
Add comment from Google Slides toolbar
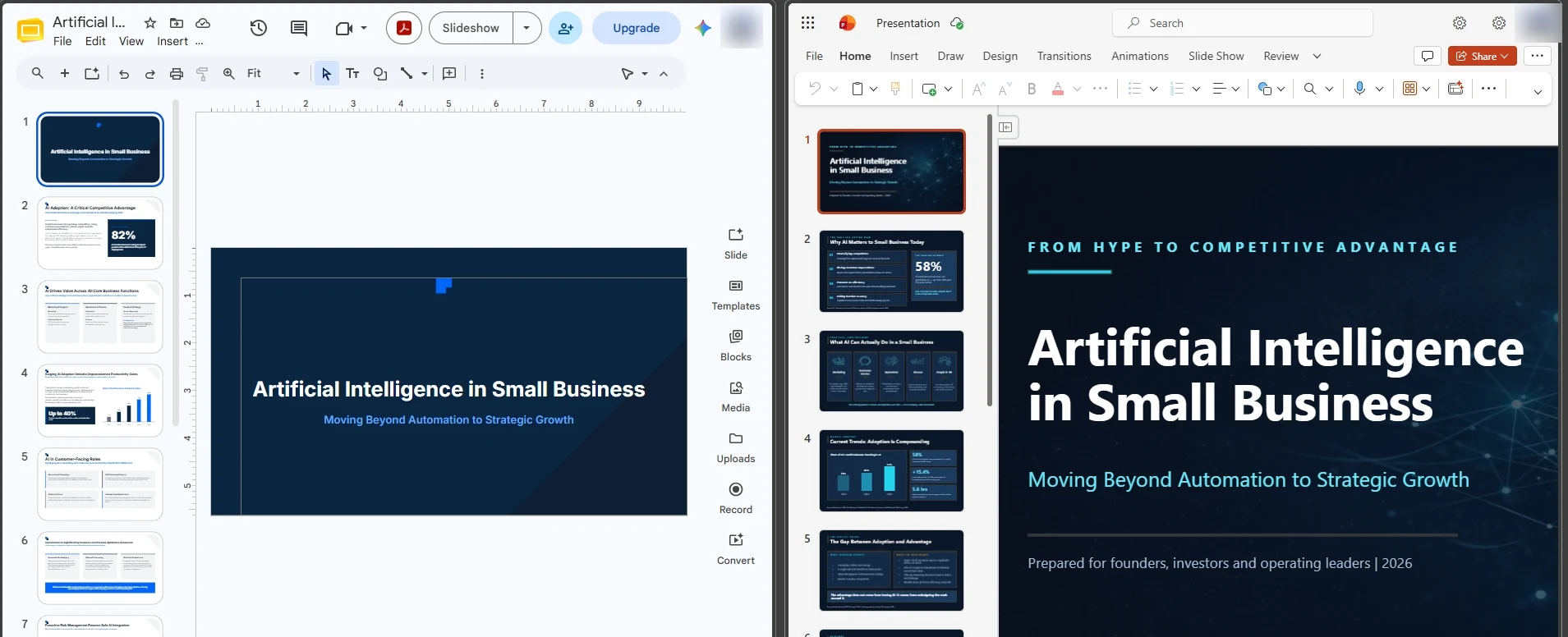[x=449, y=74]
